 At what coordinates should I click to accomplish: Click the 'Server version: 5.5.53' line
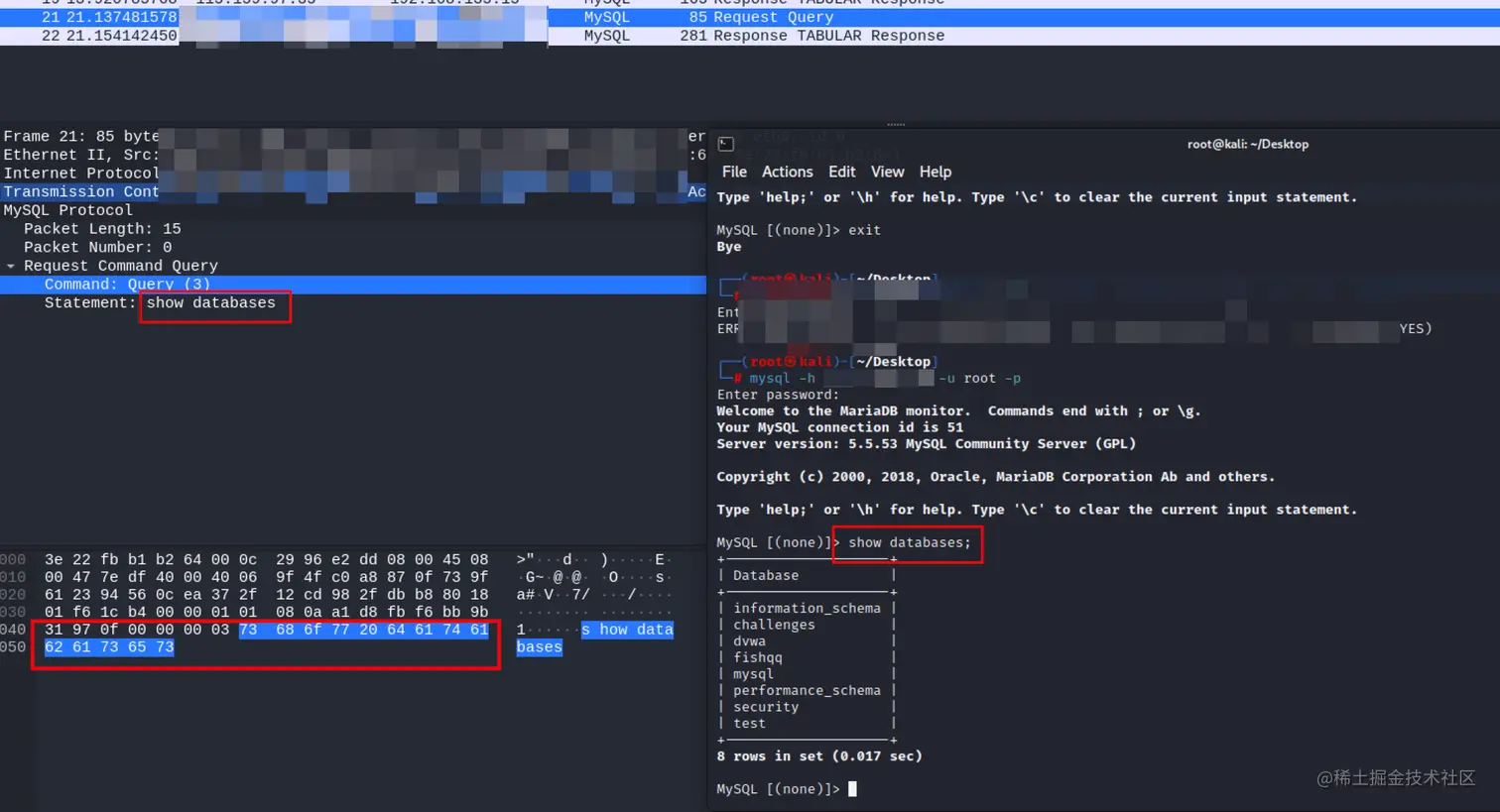(927, 443)
